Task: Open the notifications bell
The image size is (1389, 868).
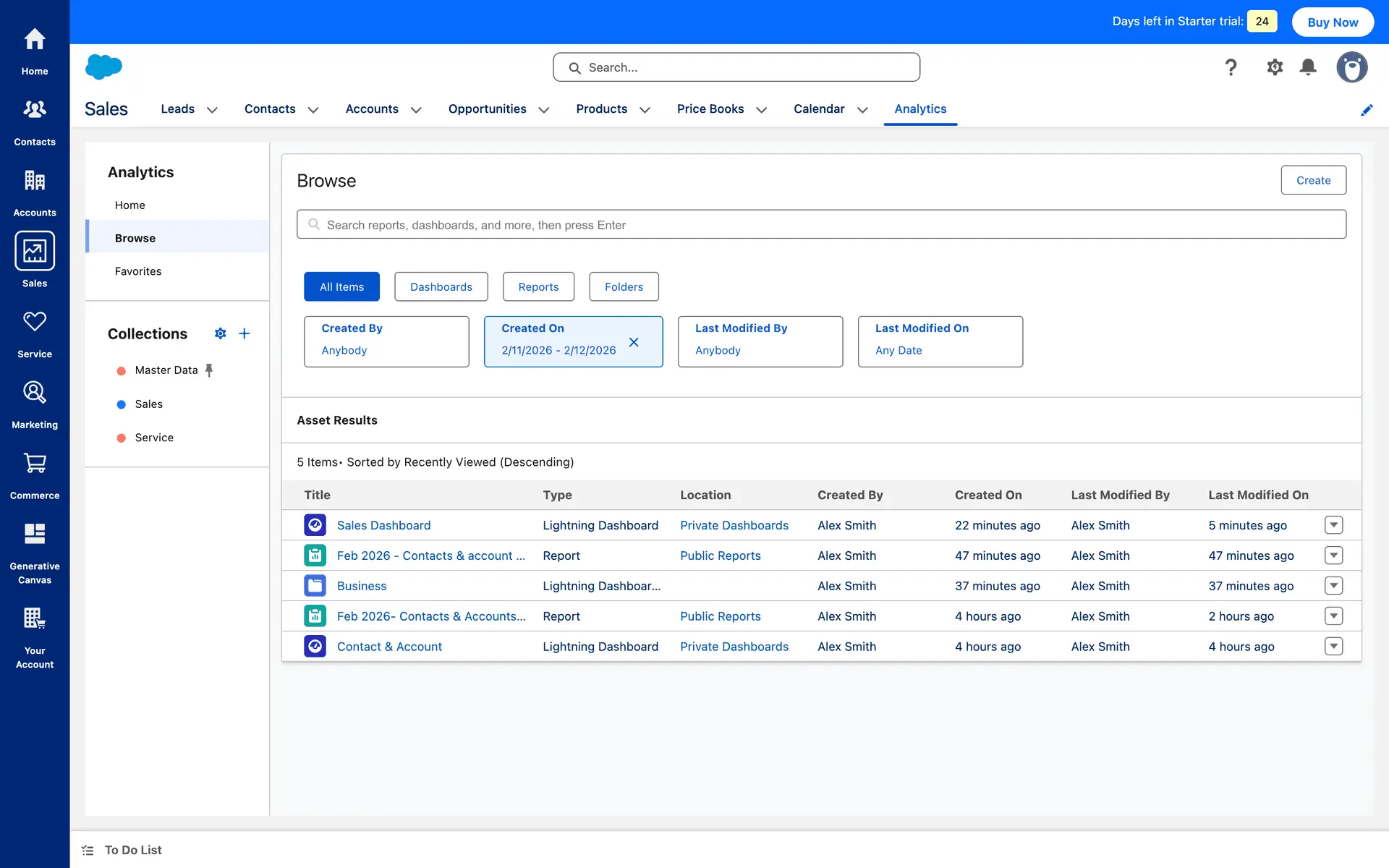Action: click(x=1308, y=67)
